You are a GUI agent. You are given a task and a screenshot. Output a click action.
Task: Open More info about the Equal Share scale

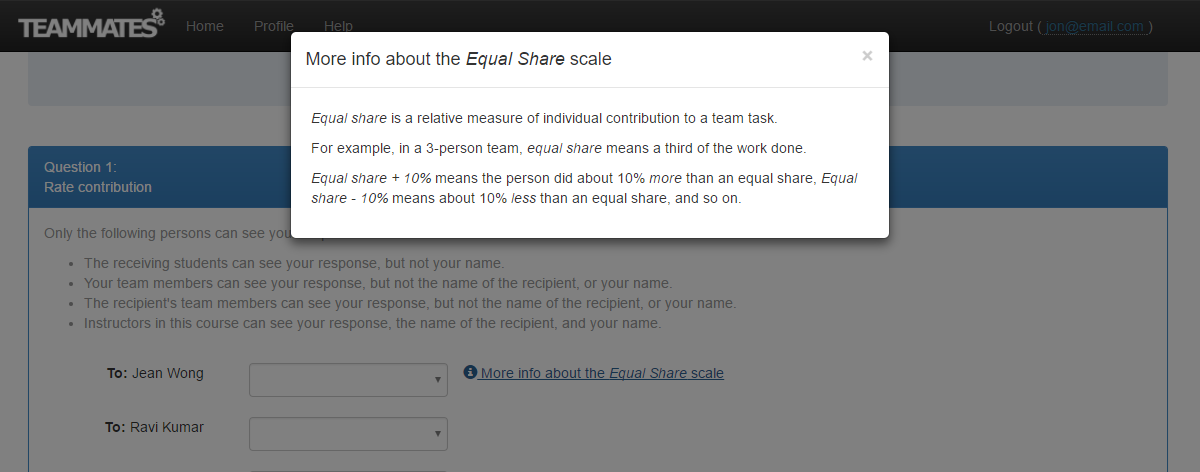pyautogui.click(x=601, y=373)
